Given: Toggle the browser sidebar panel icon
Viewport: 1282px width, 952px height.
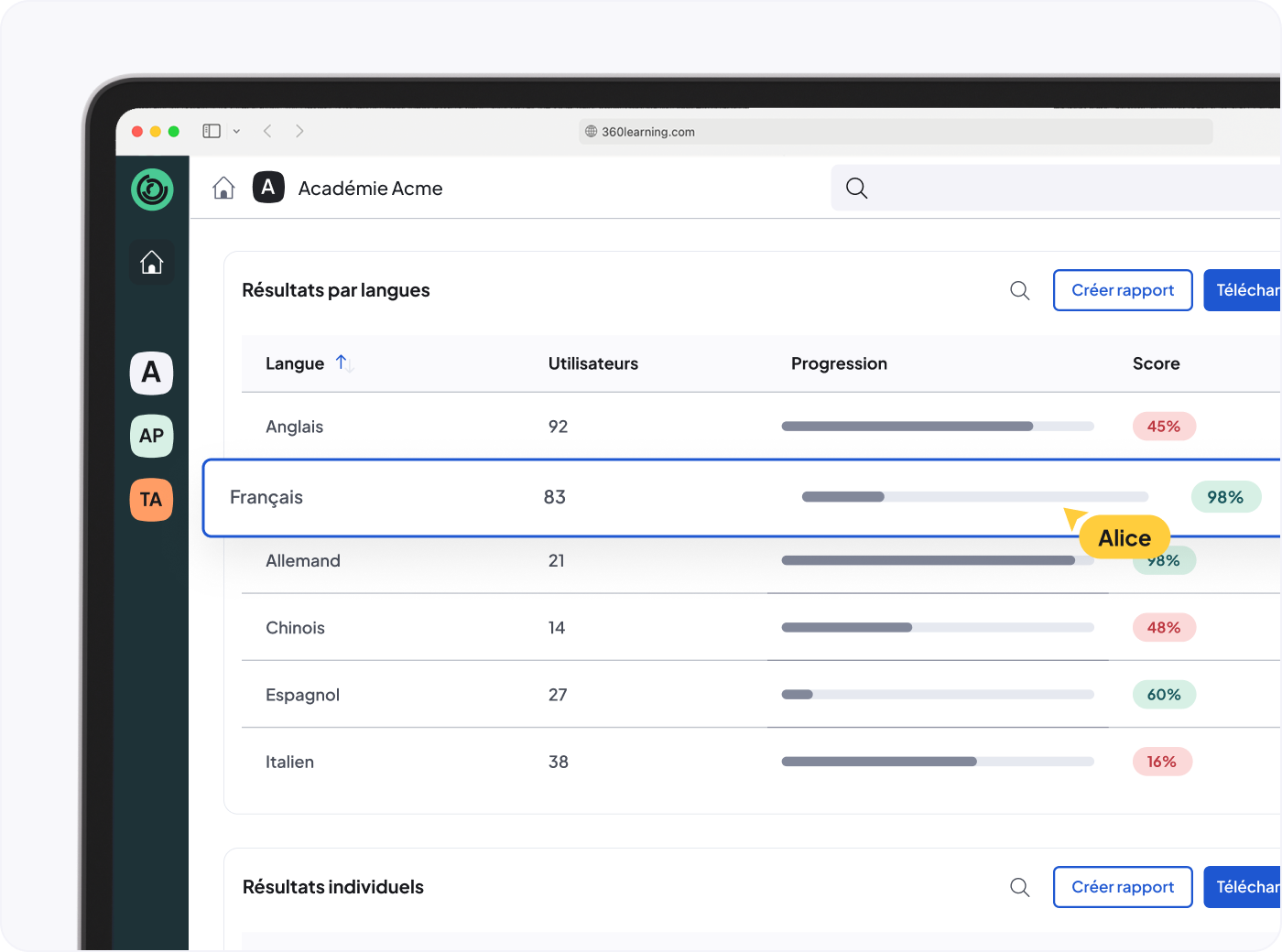Looking at the screenshot, I should (212, 131).
